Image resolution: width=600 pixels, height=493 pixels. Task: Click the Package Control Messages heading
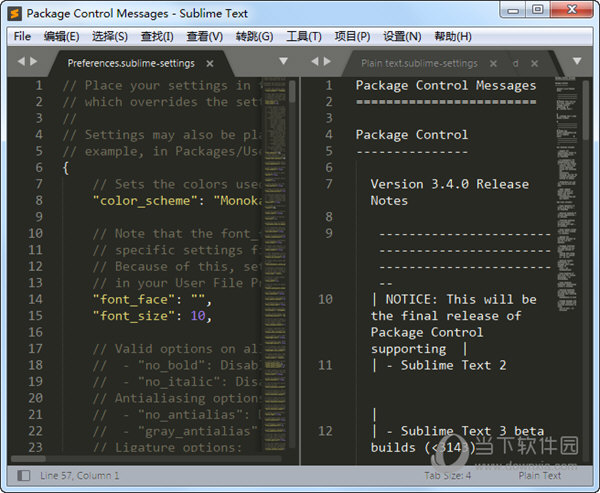pyautogui.click(x=446, y=86)
